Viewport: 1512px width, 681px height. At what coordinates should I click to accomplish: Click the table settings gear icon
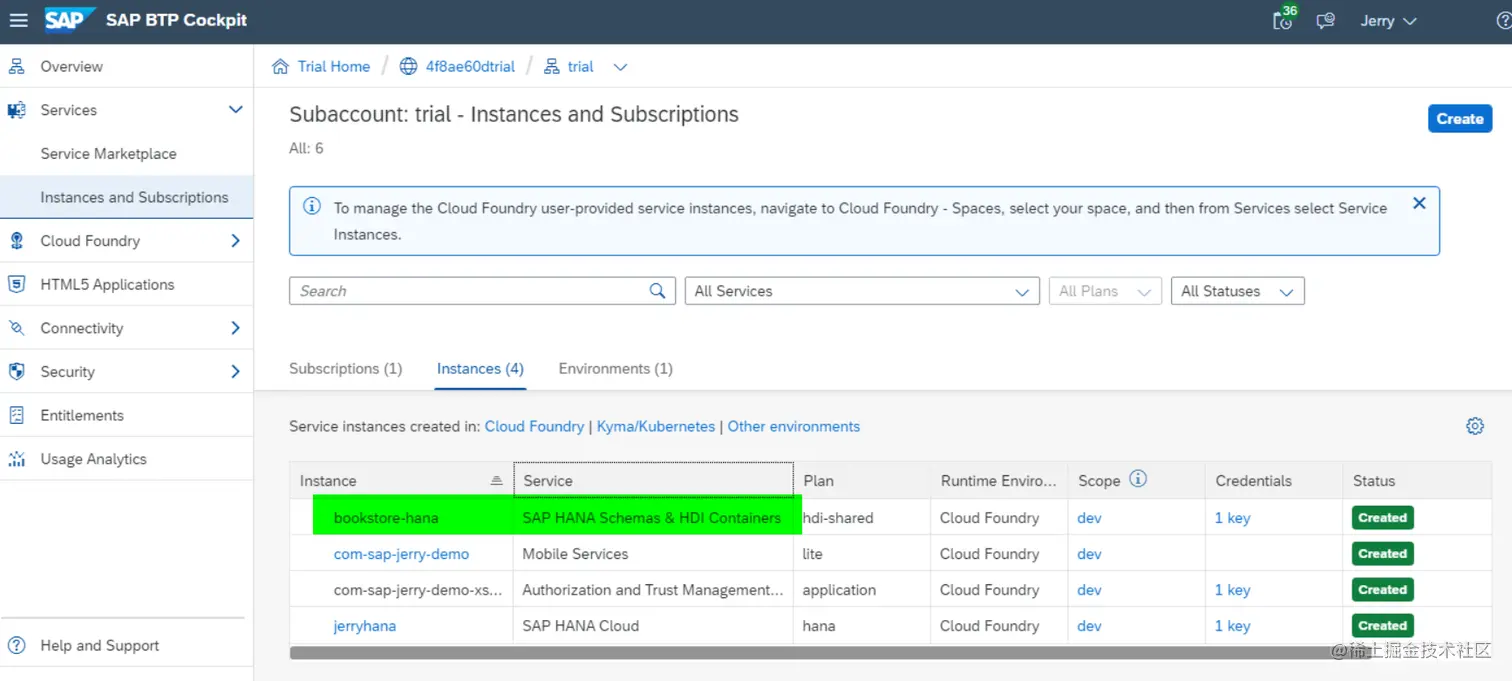[1475, 426]
